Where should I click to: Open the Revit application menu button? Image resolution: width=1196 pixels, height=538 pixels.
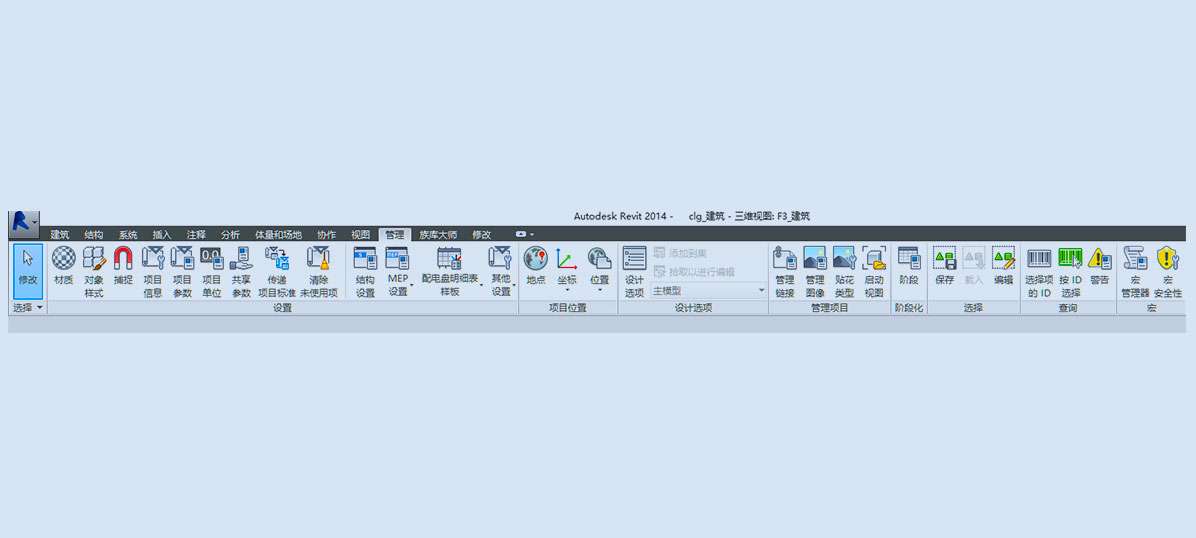click(23, 224)
